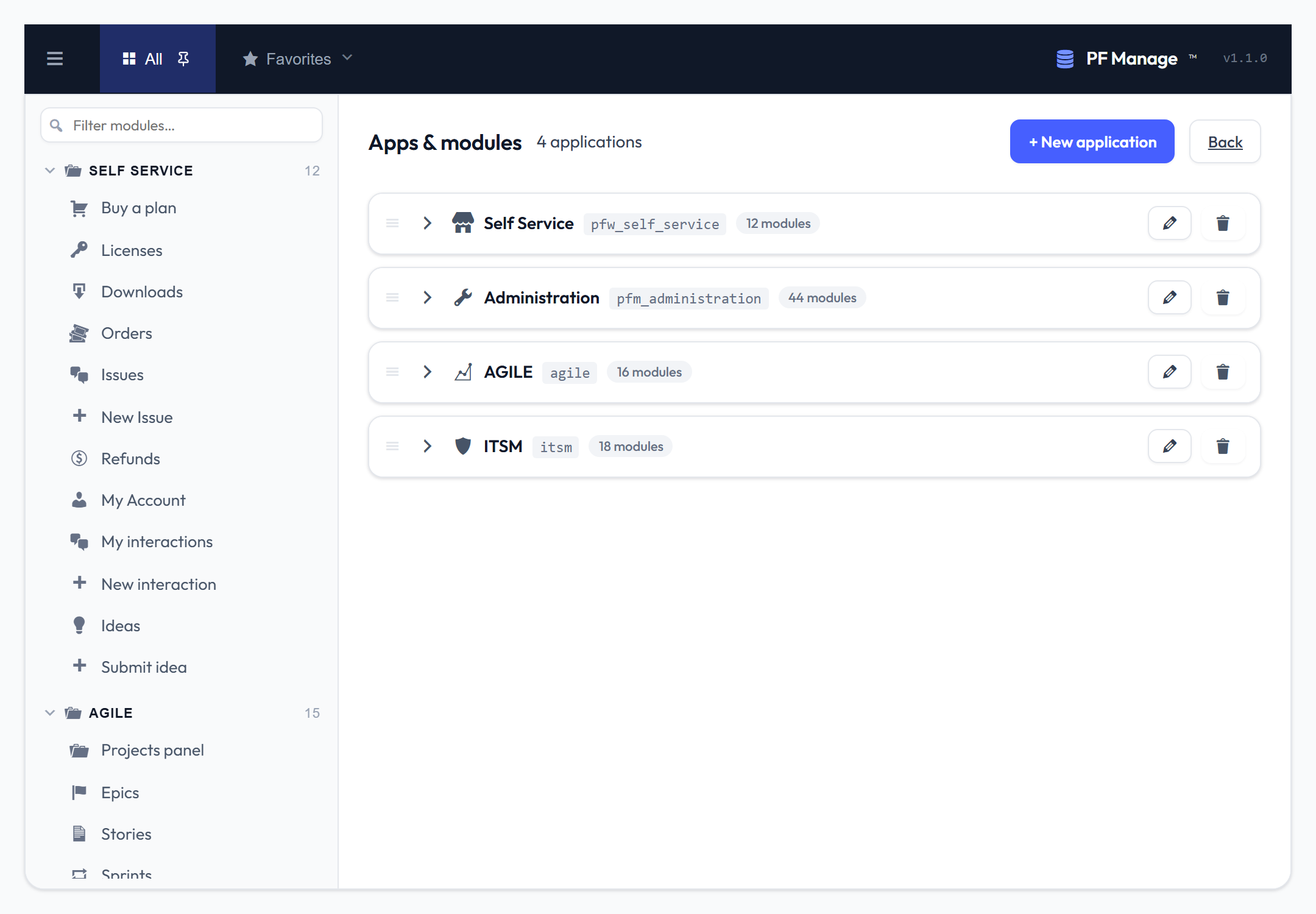This screenshot has height=914, width=1316.
Task: Click the search magnifier icon
Action: click(56, 125)
